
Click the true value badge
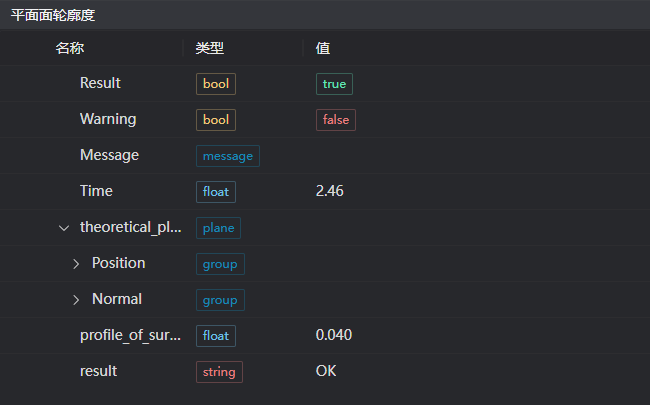point(334,84)
